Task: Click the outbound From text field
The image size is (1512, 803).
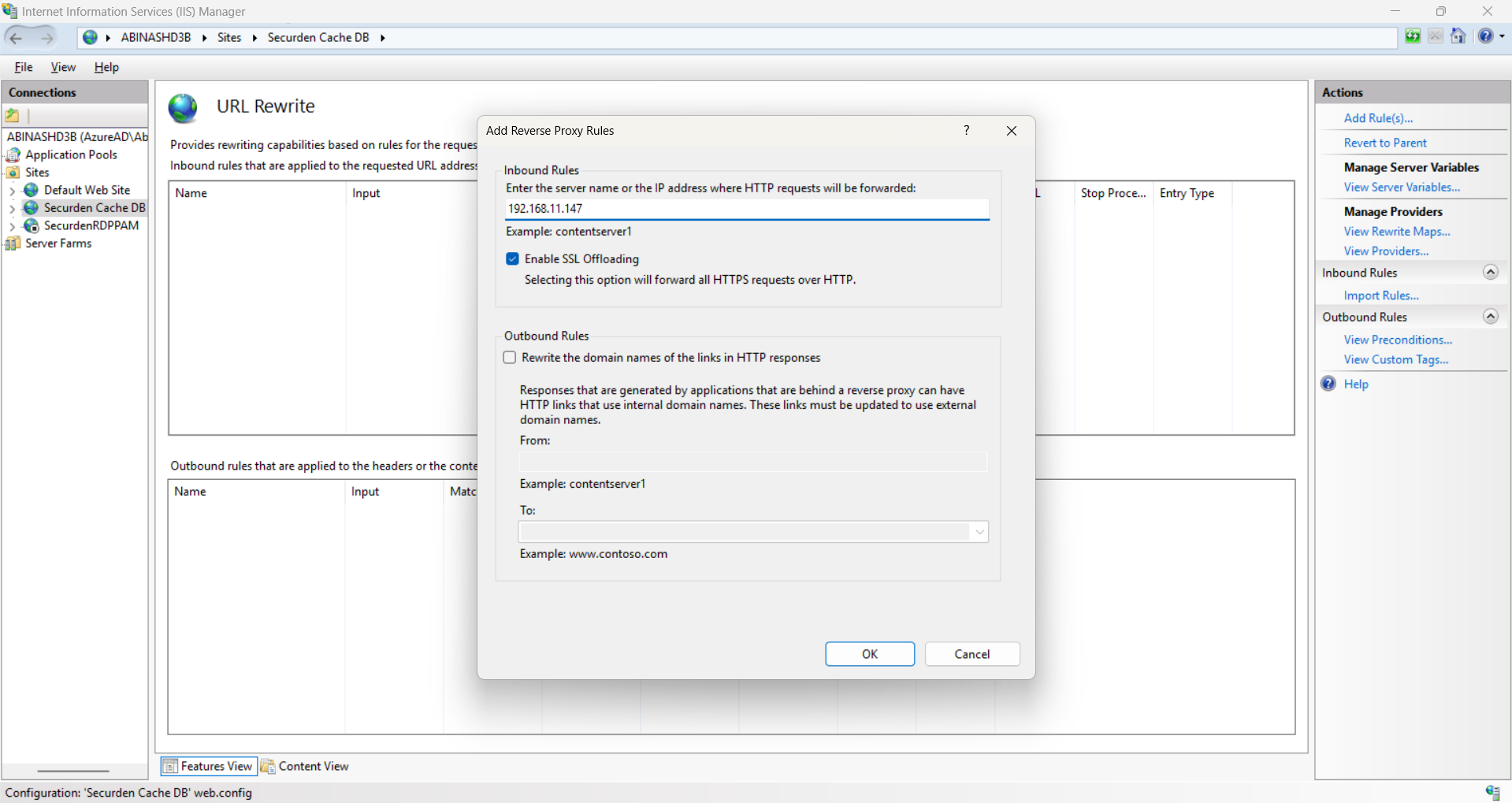Action: click(753, 462)
